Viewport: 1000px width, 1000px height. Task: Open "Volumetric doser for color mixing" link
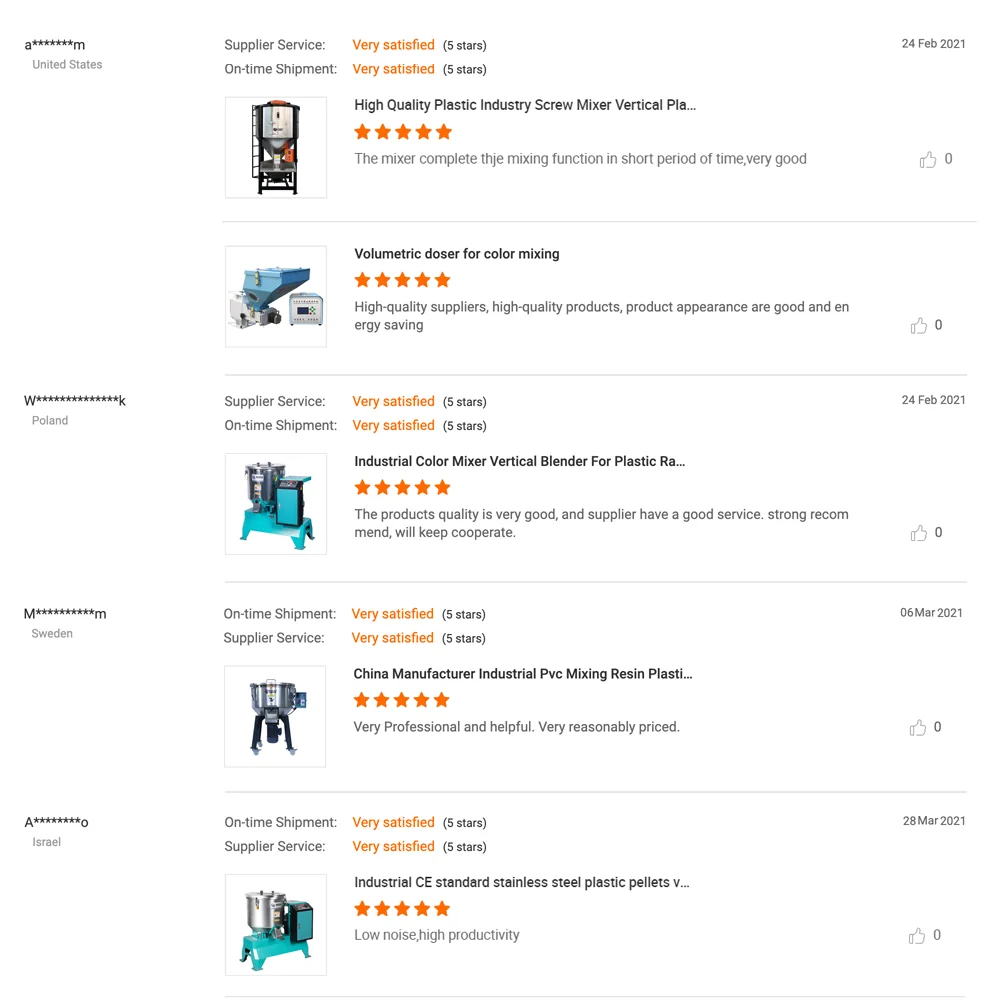coord(457,254)
